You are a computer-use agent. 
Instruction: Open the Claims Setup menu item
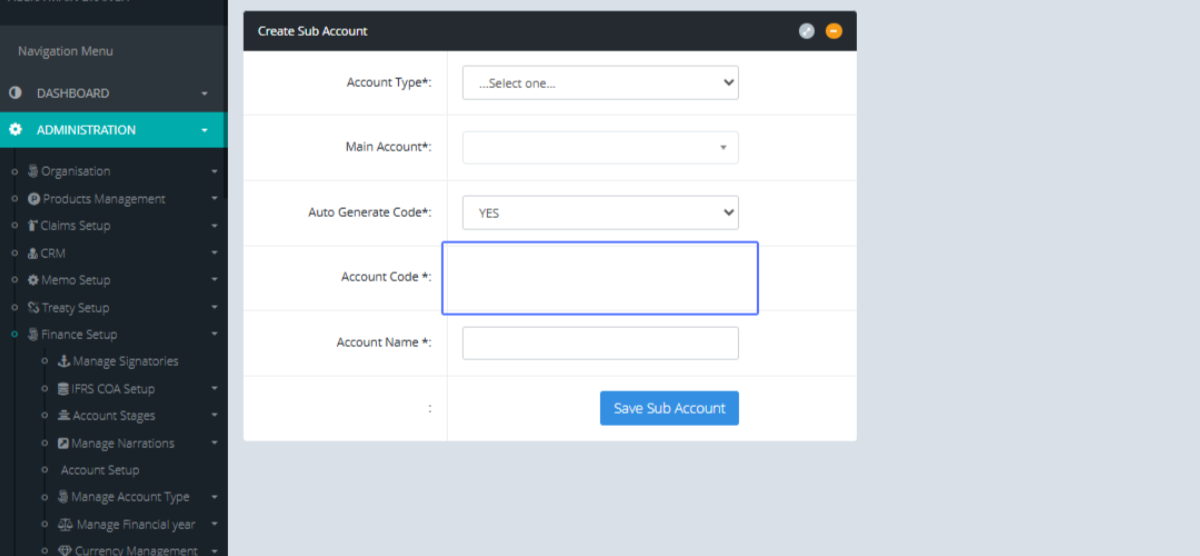click(x=75, y=226)
